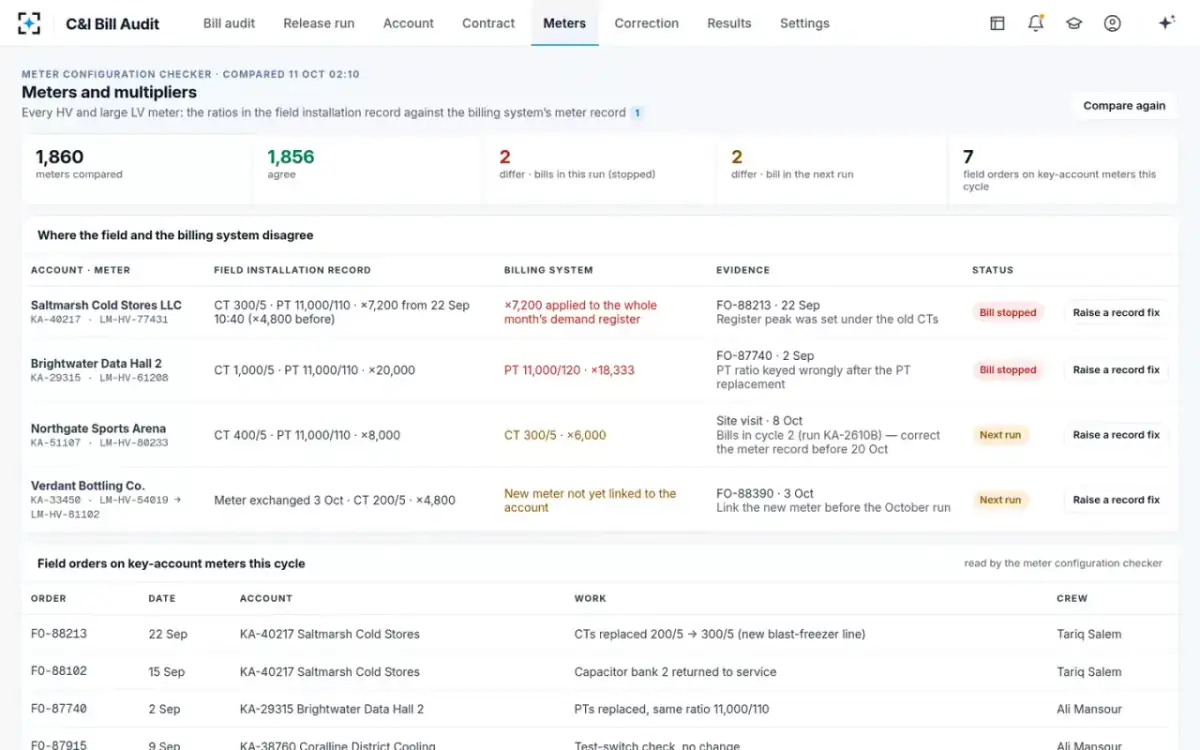The width and height of the screenshot is (1200, 750).
Task: Click evidence FO-88390 · 3 Oct
Action: (x=765, y=493)
